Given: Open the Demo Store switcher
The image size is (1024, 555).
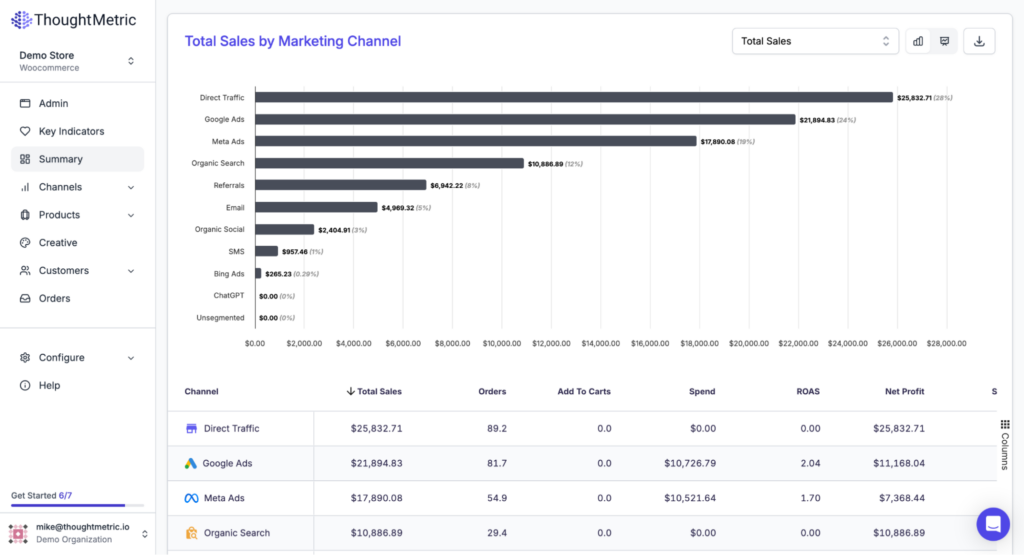Looking at the screenshot, I should click(77, 61).
